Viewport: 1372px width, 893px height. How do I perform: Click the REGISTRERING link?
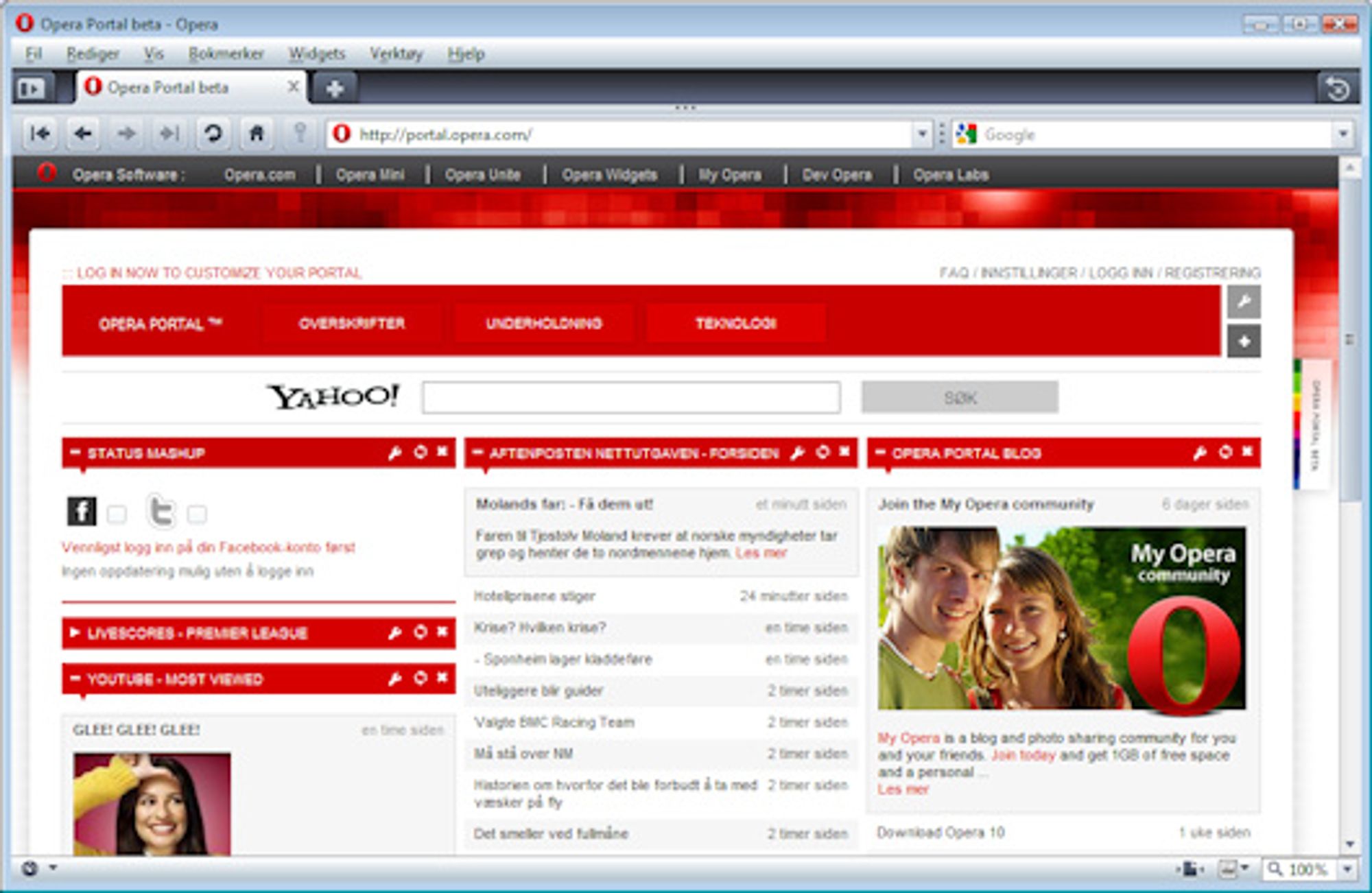pyautogui.click(x=1212, y=273)
